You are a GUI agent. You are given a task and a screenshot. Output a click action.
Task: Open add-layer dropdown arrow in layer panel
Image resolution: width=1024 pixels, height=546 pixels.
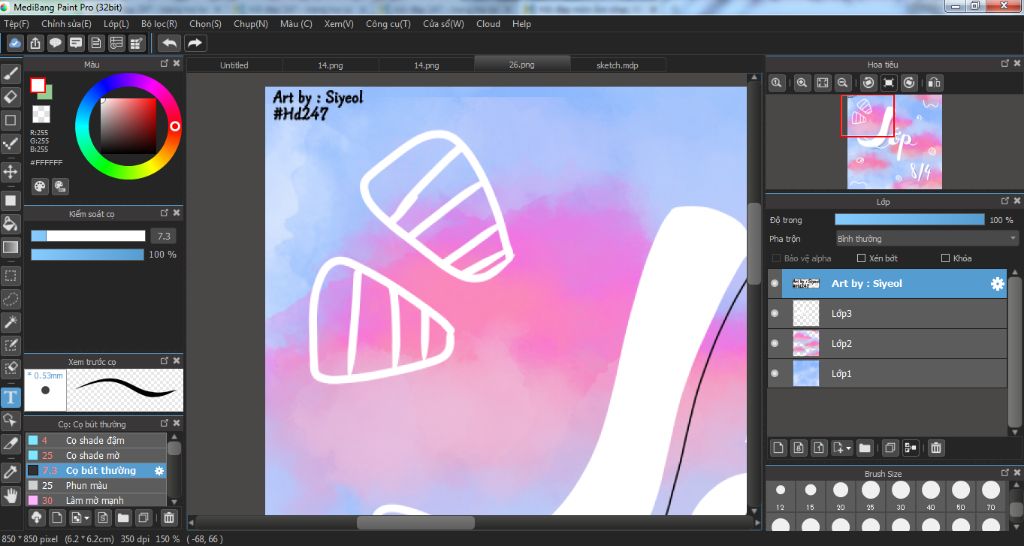tap(848, 448)
